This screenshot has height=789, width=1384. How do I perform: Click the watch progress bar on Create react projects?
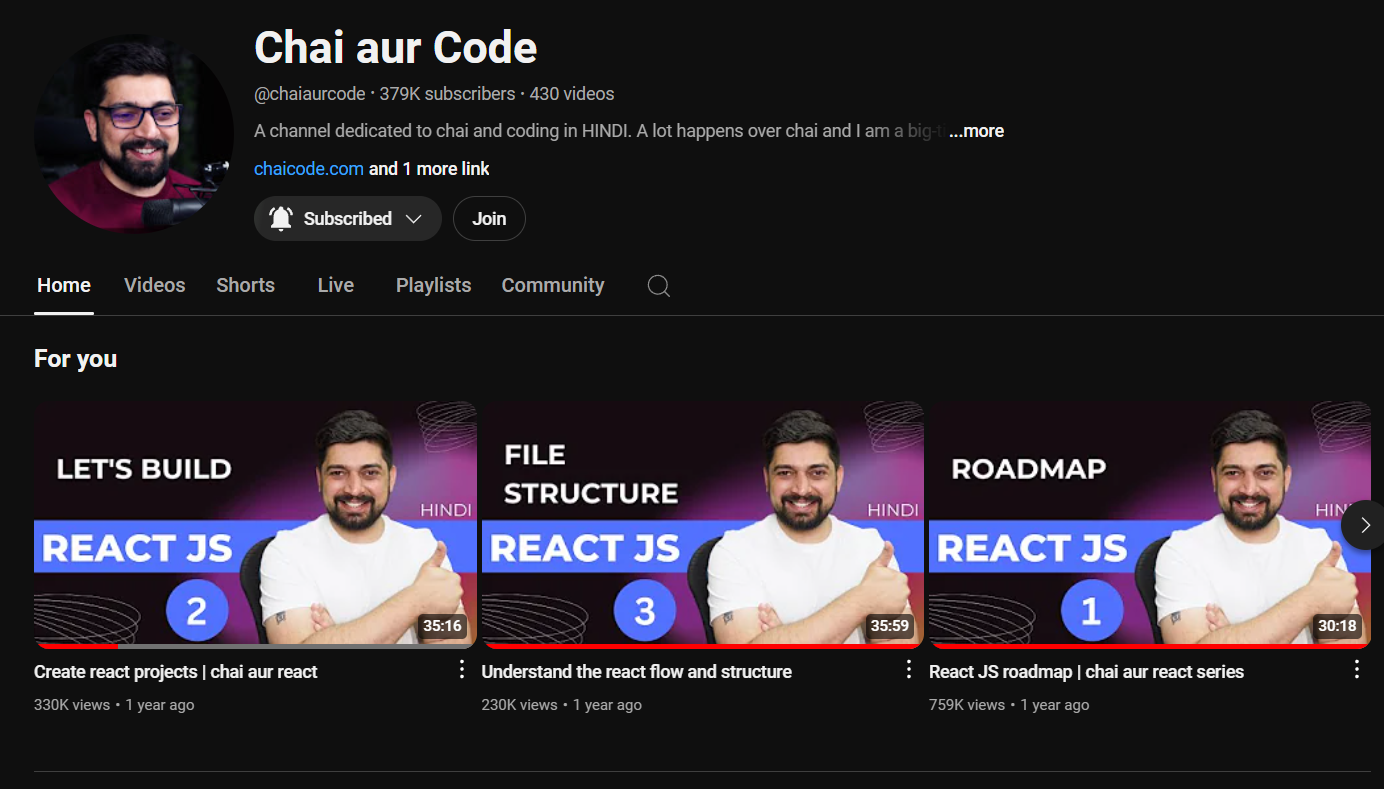click(255, 646)
